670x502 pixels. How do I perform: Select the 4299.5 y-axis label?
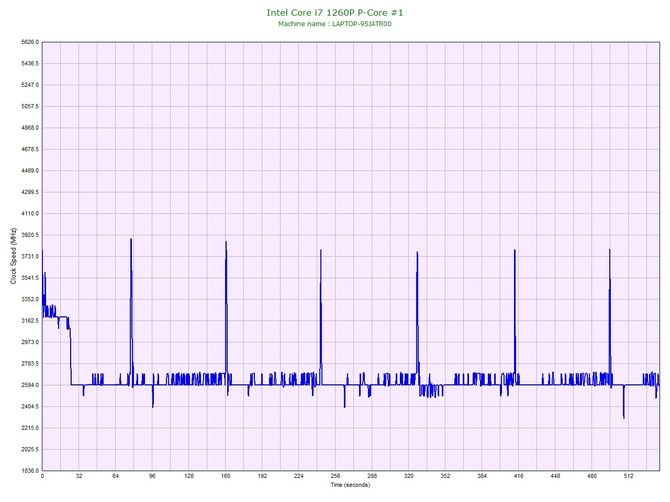tap(30, 192)
